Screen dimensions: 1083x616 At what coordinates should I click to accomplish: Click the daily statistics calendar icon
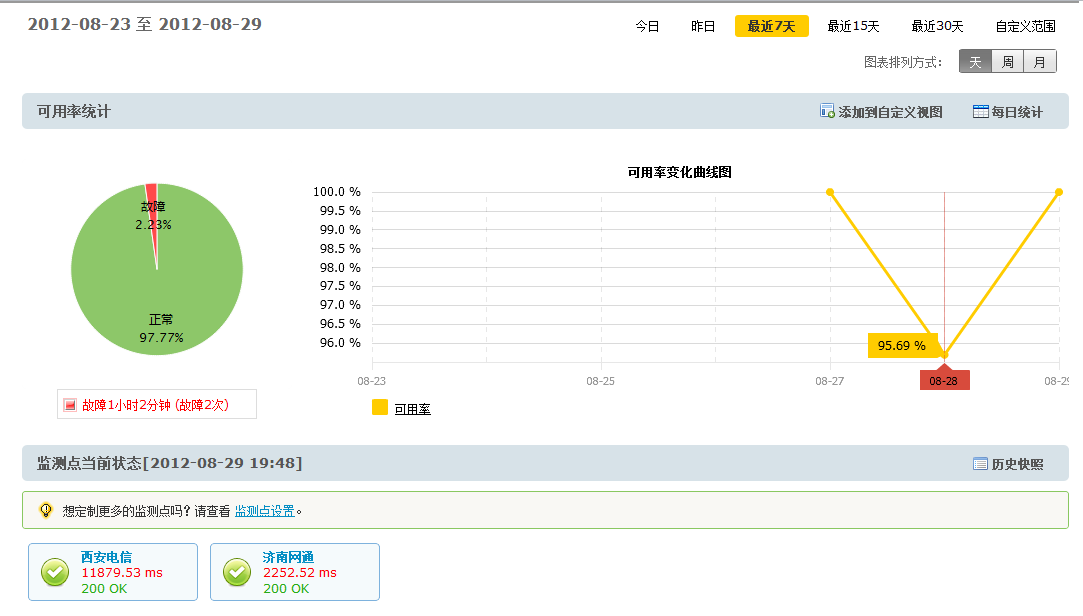980,111
